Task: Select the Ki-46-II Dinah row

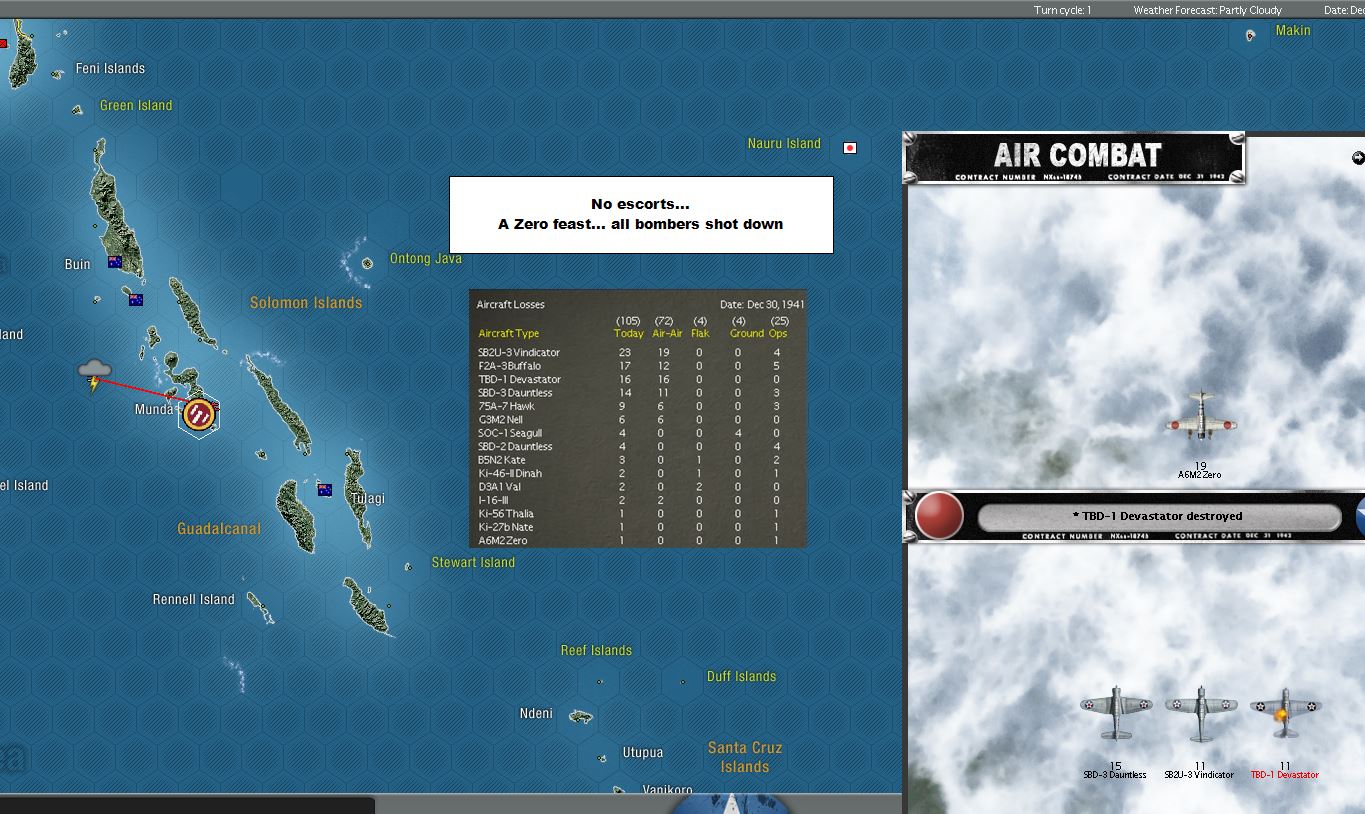Action: pyautogui.click(x=638, y=473)
